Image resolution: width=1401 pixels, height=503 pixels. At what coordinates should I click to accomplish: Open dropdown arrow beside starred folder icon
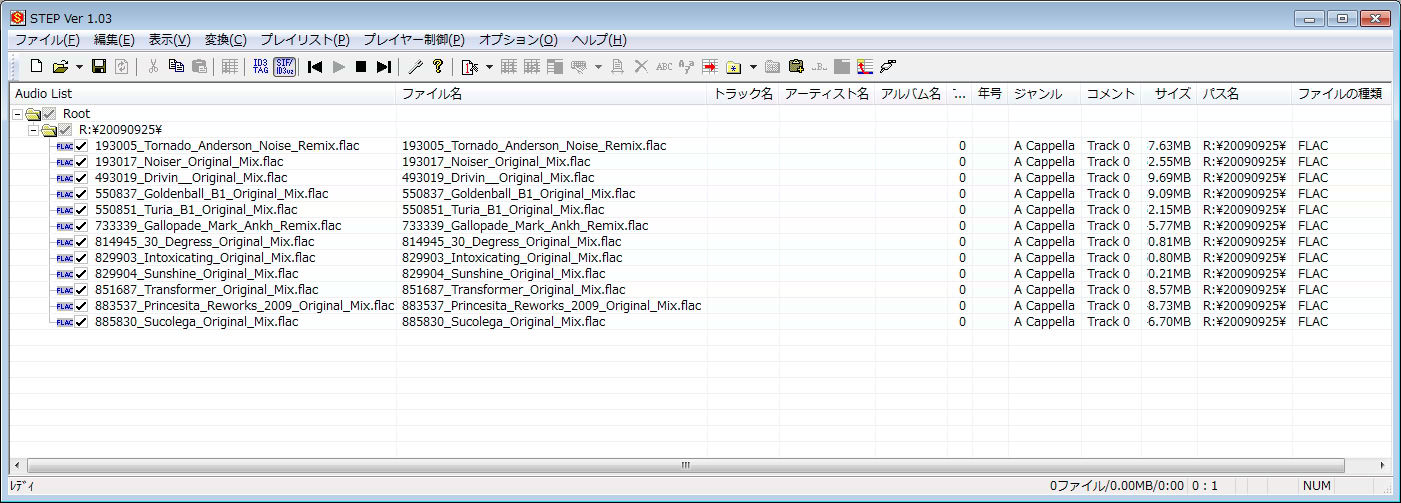coord(753,67)
